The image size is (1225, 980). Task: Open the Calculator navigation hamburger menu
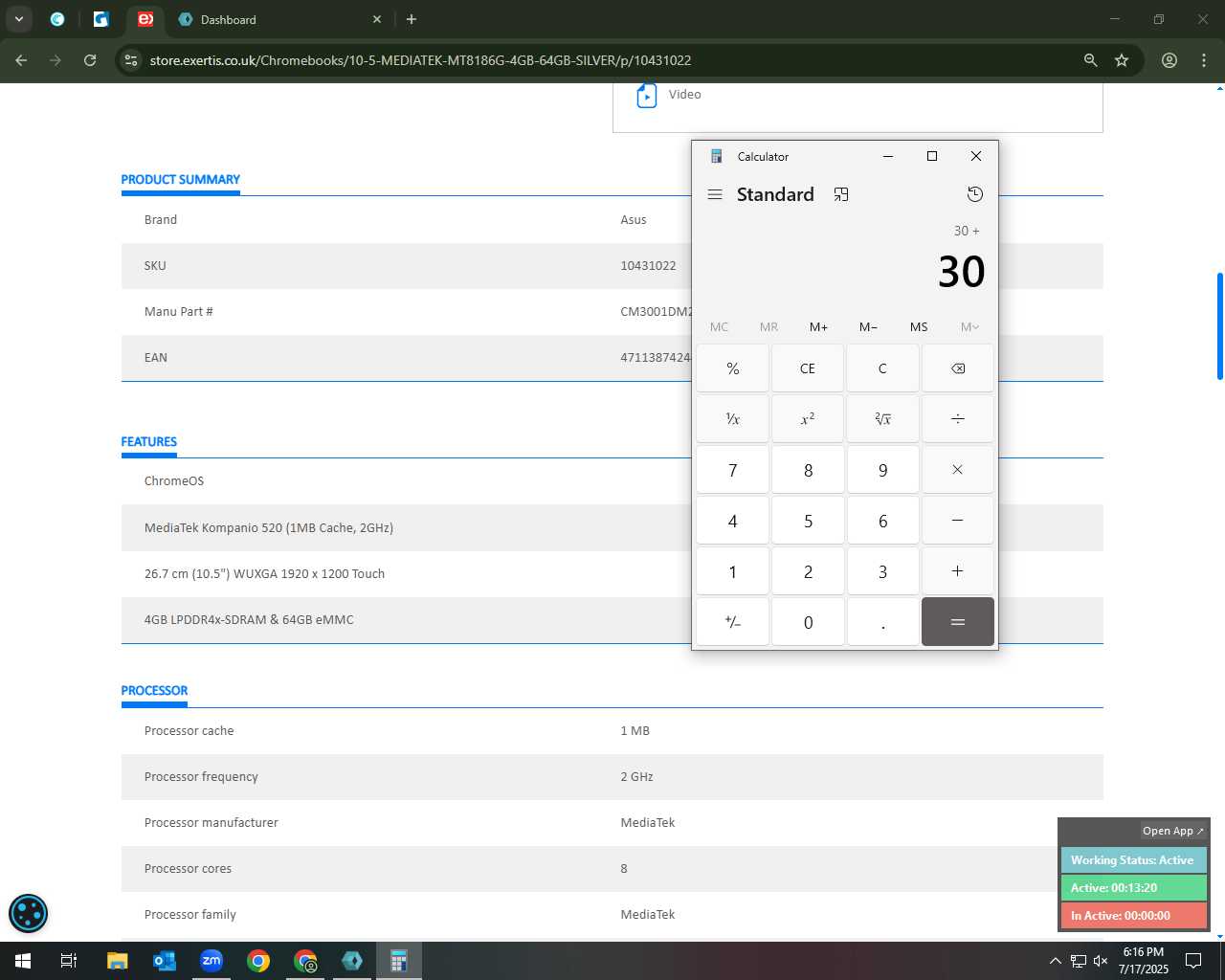point(715,194)
